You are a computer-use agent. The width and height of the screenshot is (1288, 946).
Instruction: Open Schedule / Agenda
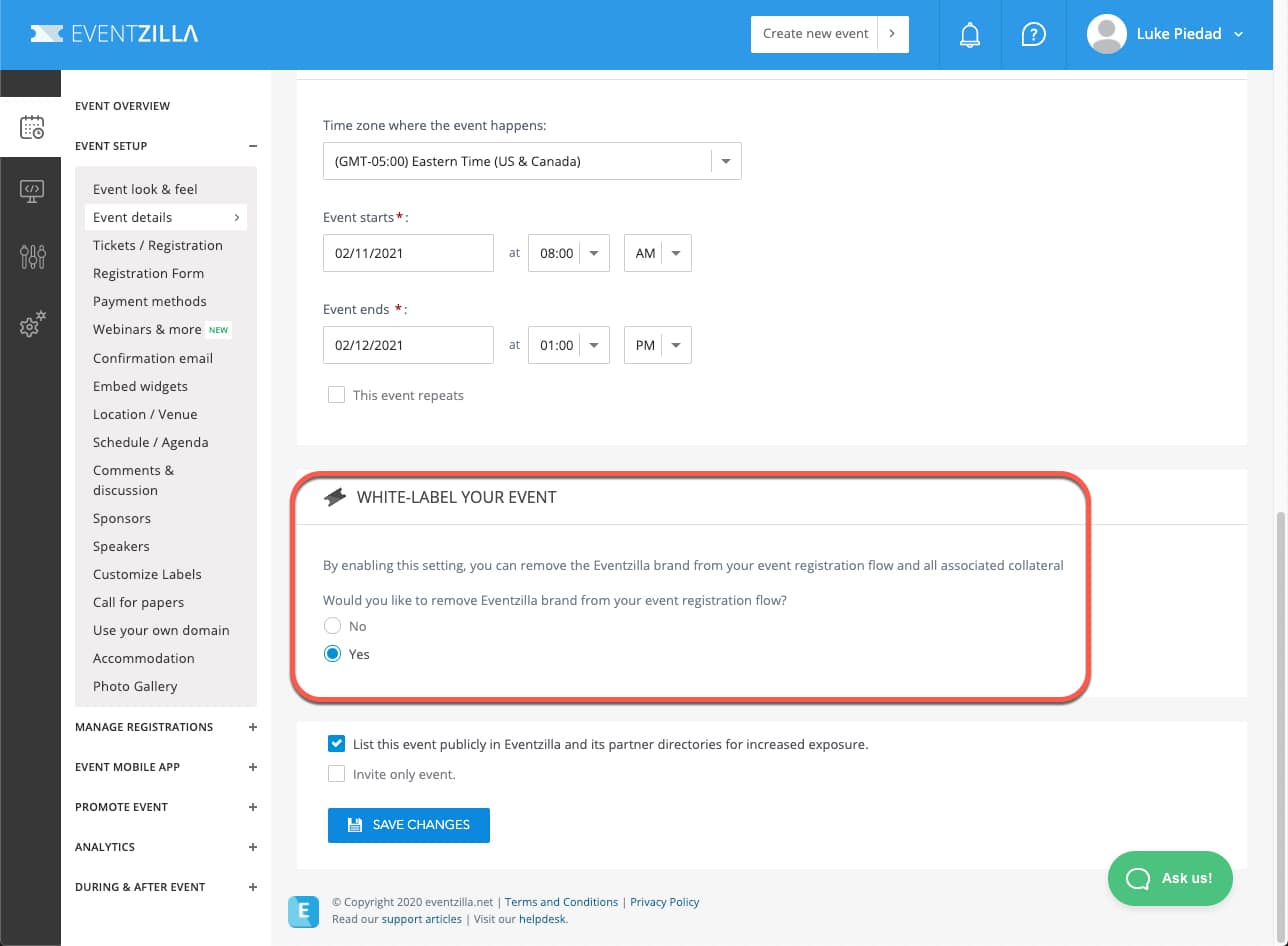[151, 442]
